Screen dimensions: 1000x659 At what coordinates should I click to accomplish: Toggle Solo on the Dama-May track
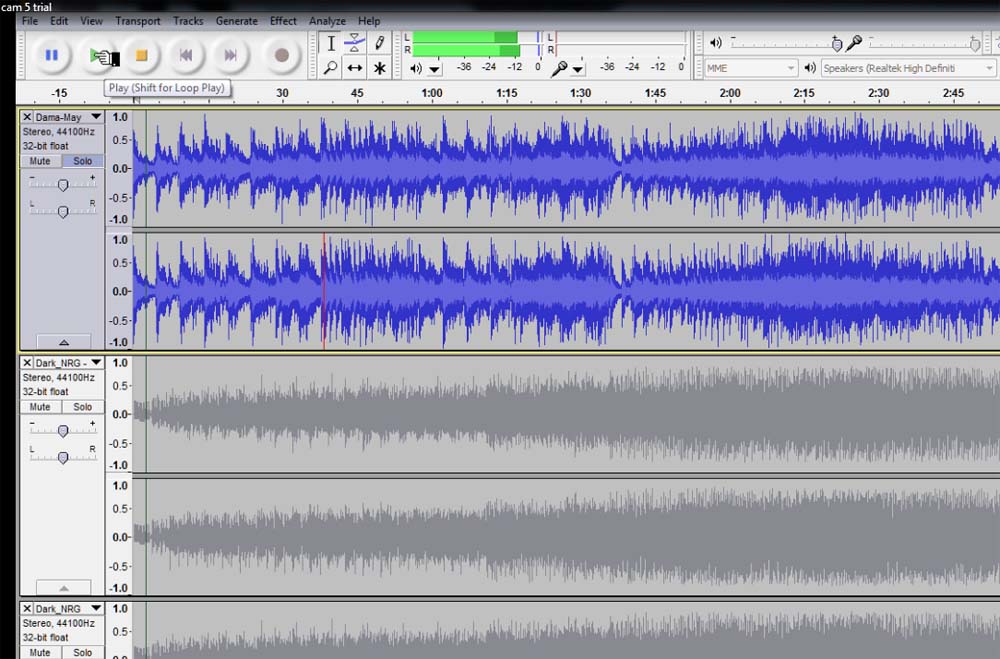click(82, 161)
